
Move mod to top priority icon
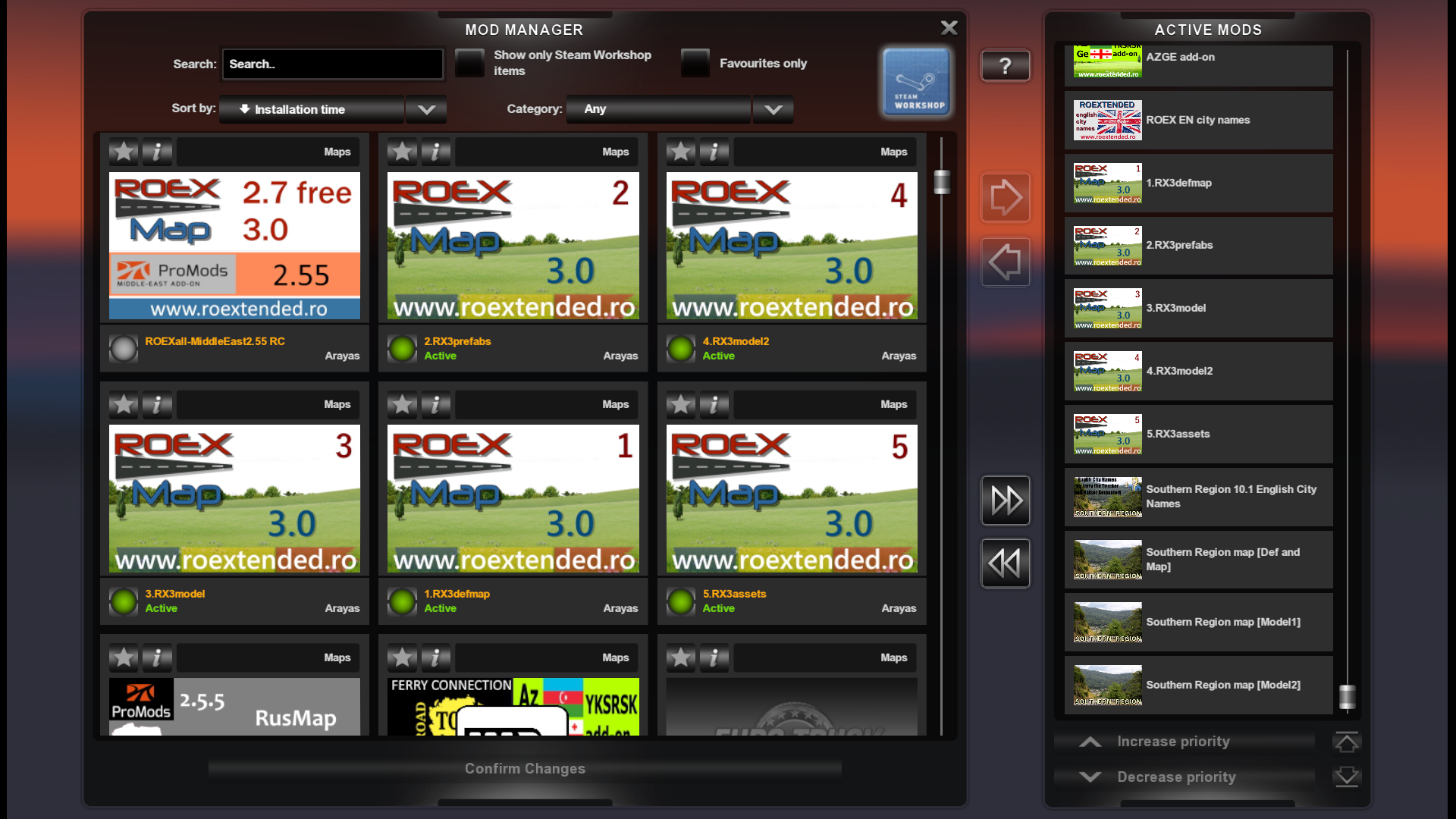1346,742
